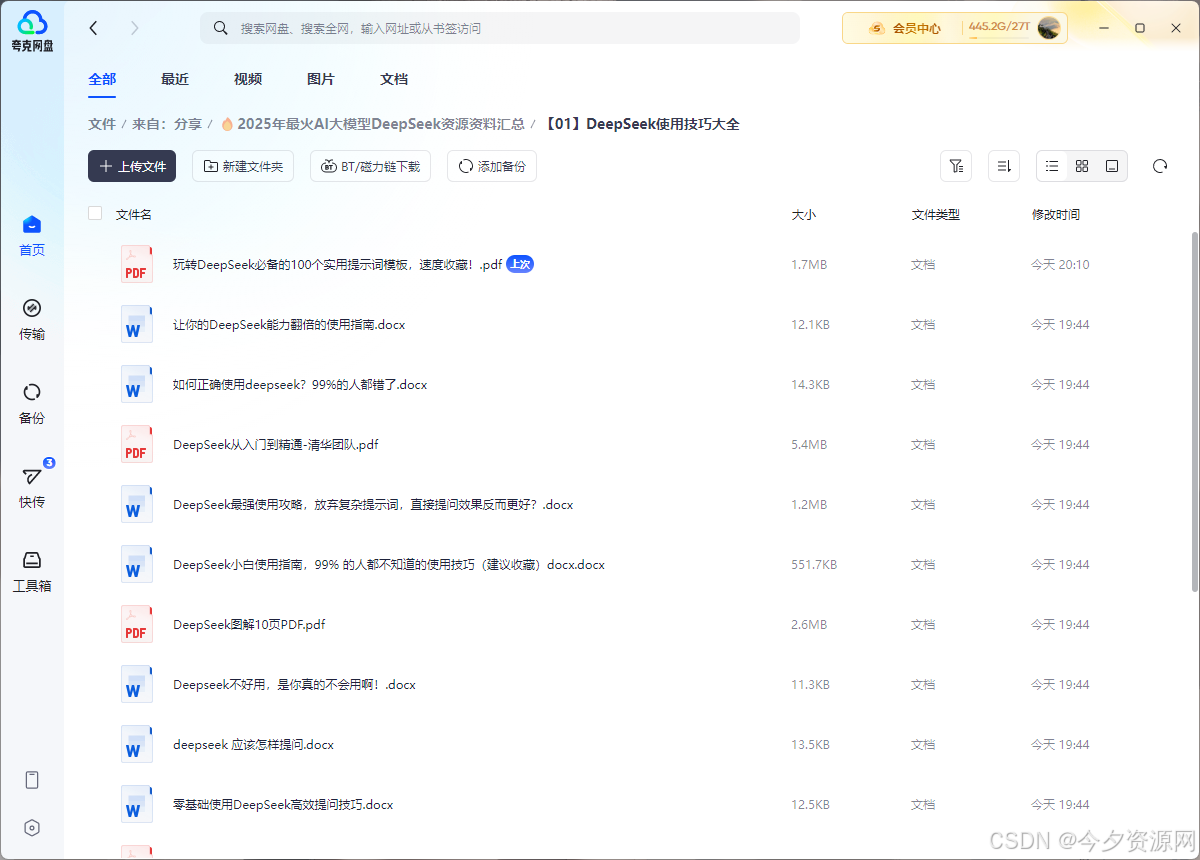Screen dimensions: 1200x860
Task: Click the user avatar picture
Action: [x=1049, y=28]
